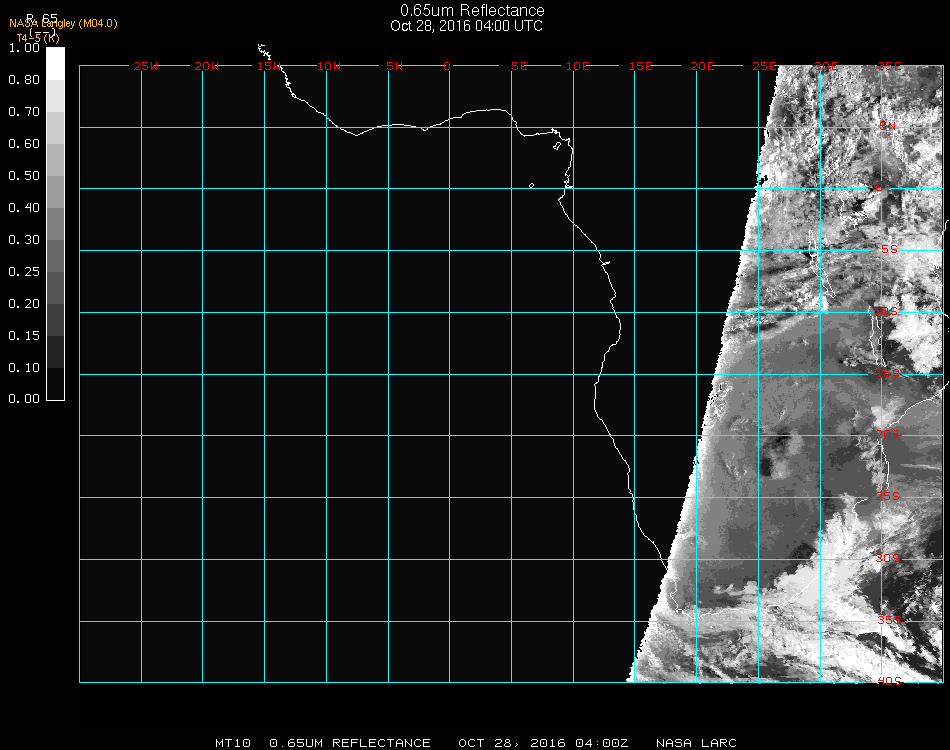This screenshot has height=750, width=950.
Task: Click the white 1.00 reflectance swatch on colorbar
Action: (x=55, y=62)
